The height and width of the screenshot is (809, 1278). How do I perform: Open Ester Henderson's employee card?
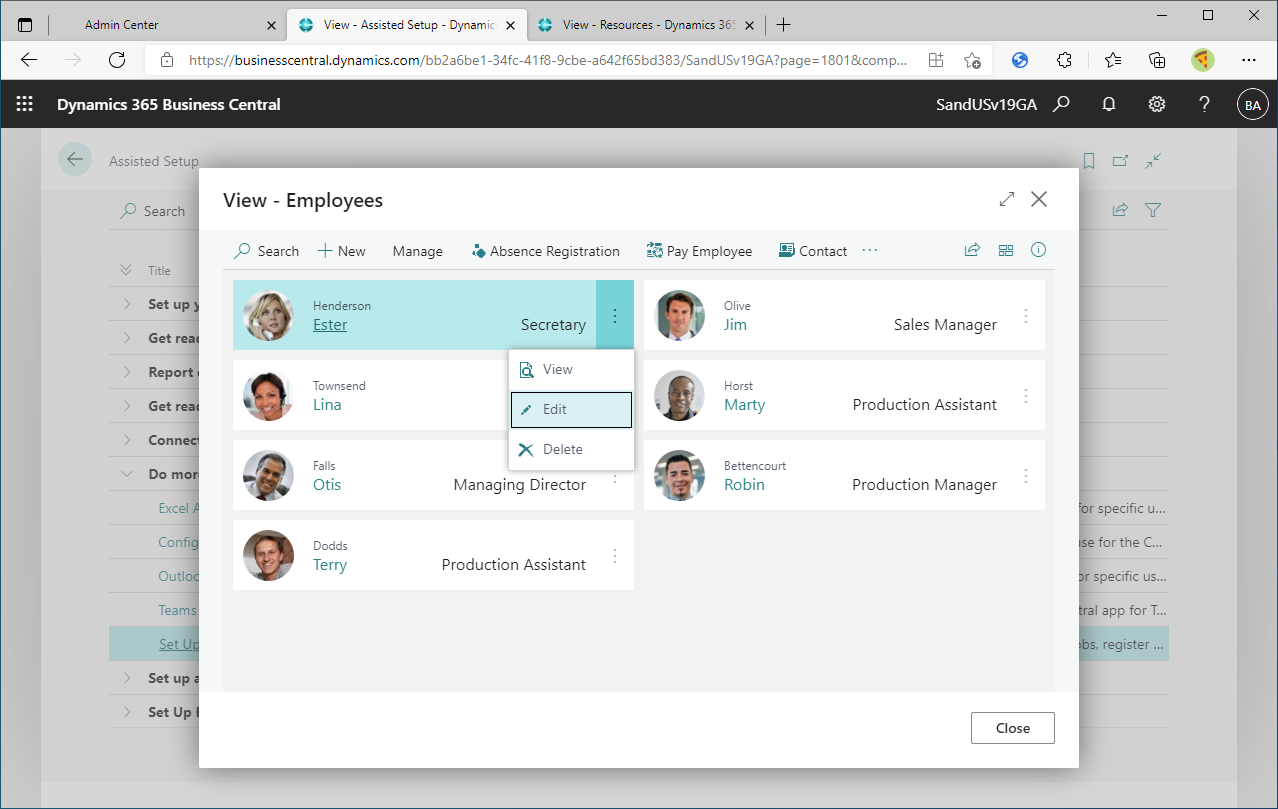tap(330, 324)
